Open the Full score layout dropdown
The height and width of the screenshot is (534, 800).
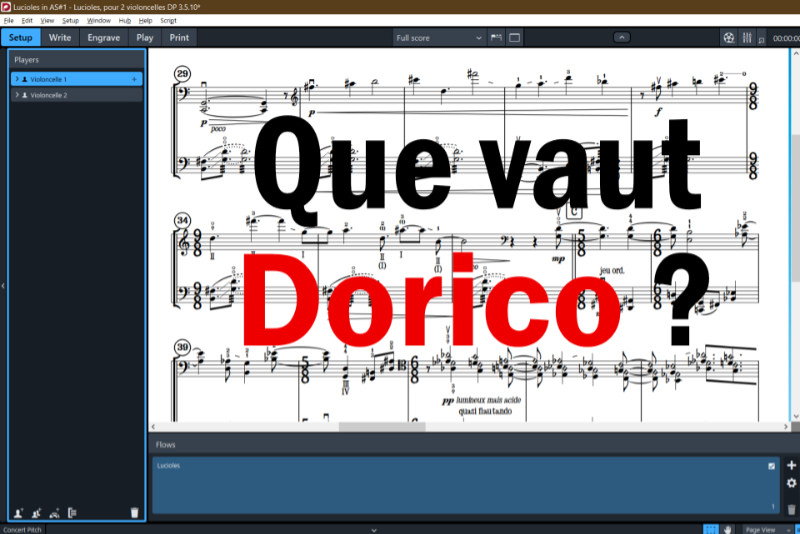click(439, 38)
